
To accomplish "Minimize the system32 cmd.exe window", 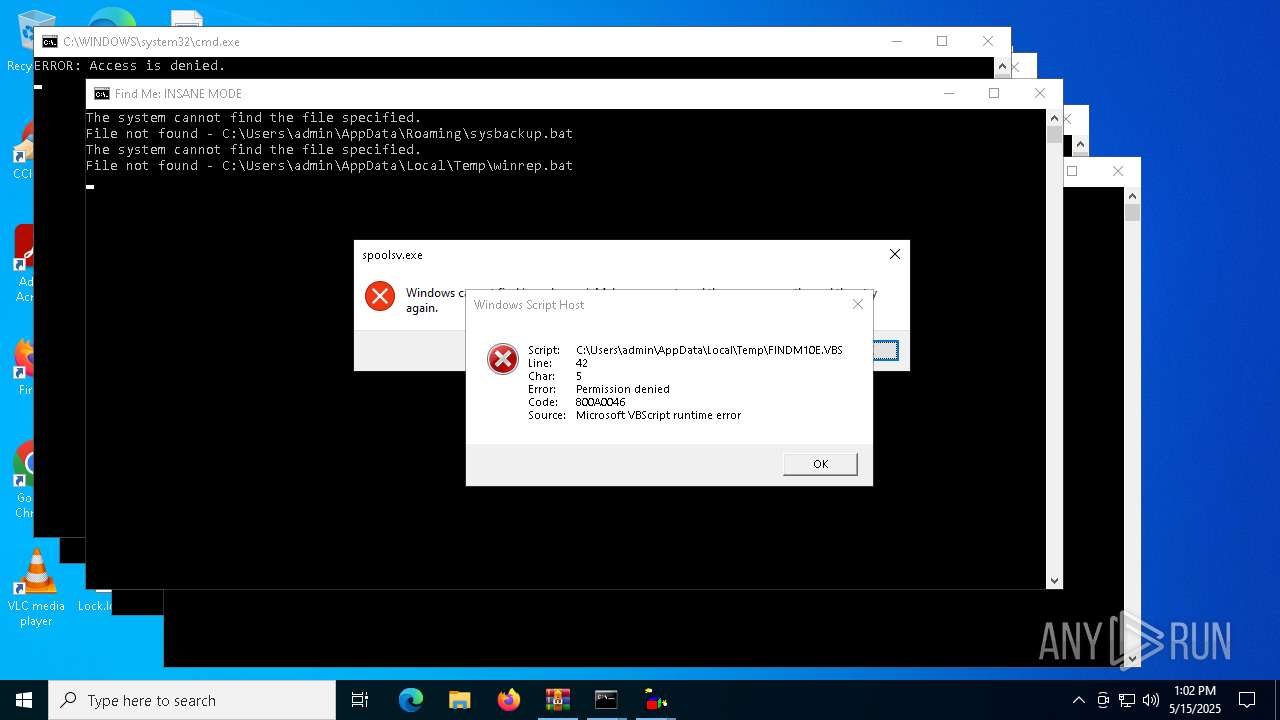I will point(895,41).
